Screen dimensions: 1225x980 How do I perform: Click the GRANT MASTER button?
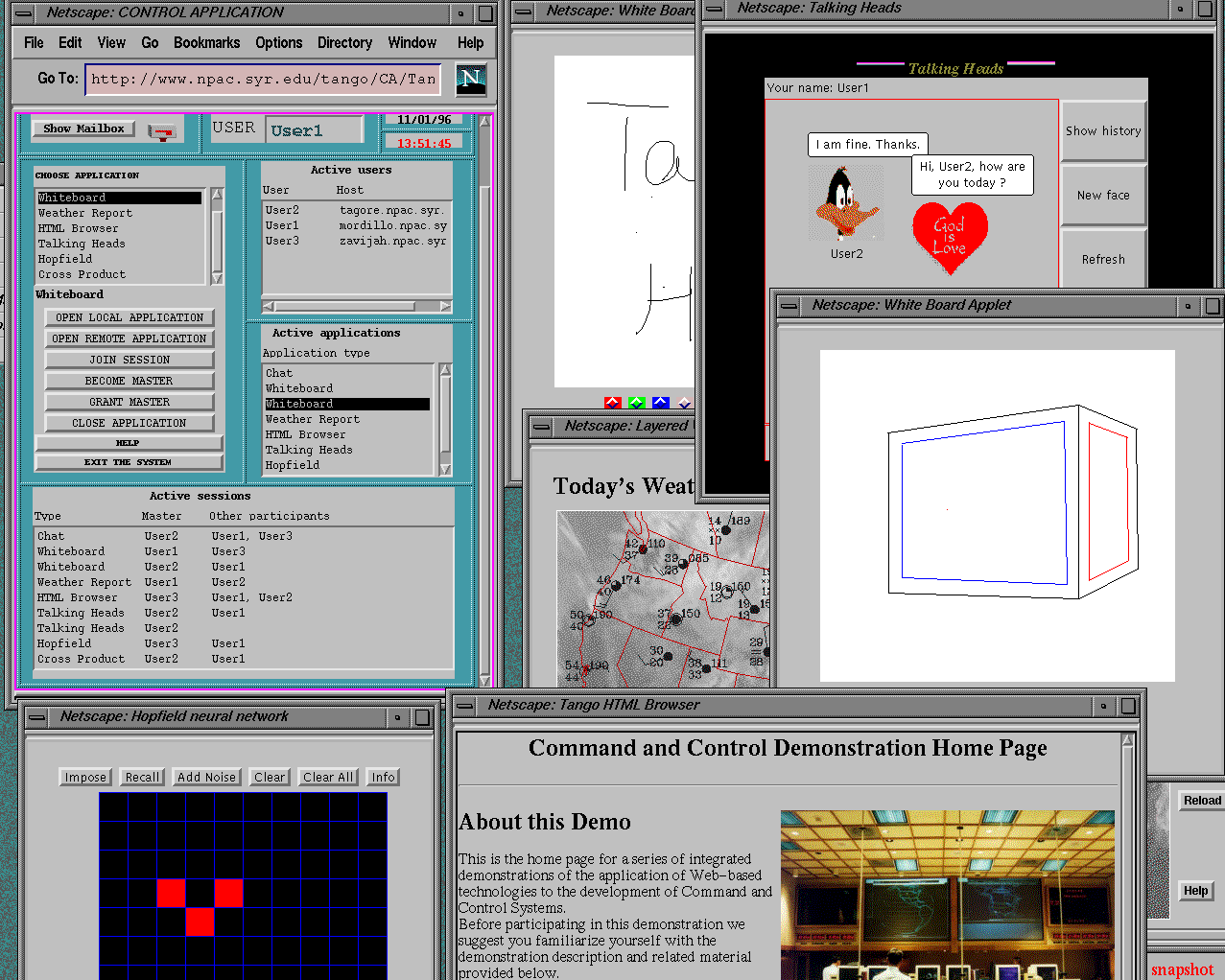coord(130,402)
